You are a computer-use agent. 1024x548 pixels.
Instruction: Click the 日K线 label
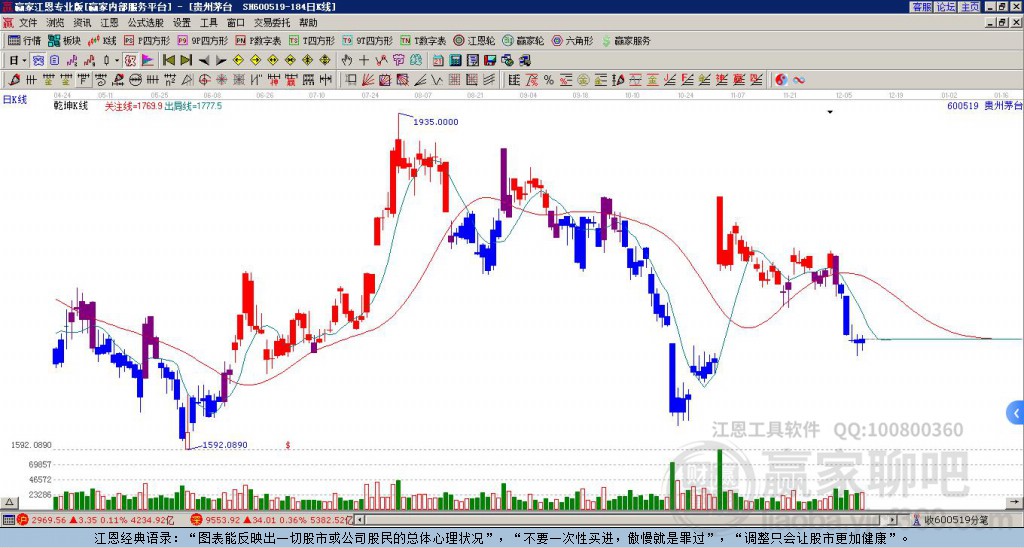(x=15, y=100)
